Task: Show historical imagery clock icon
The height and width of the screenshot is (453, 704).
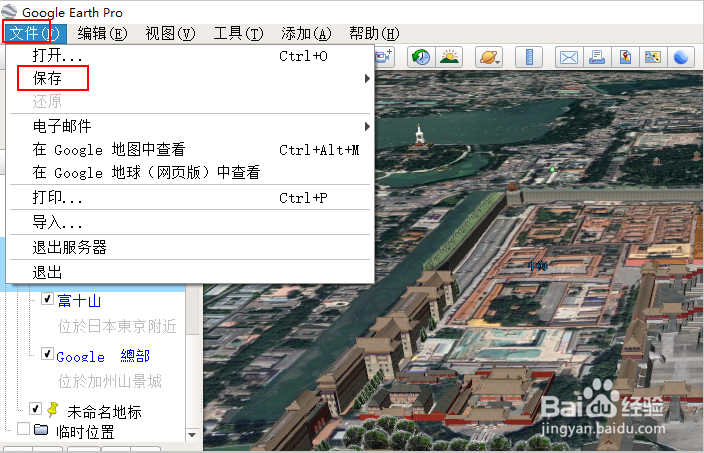Action: 421,57
